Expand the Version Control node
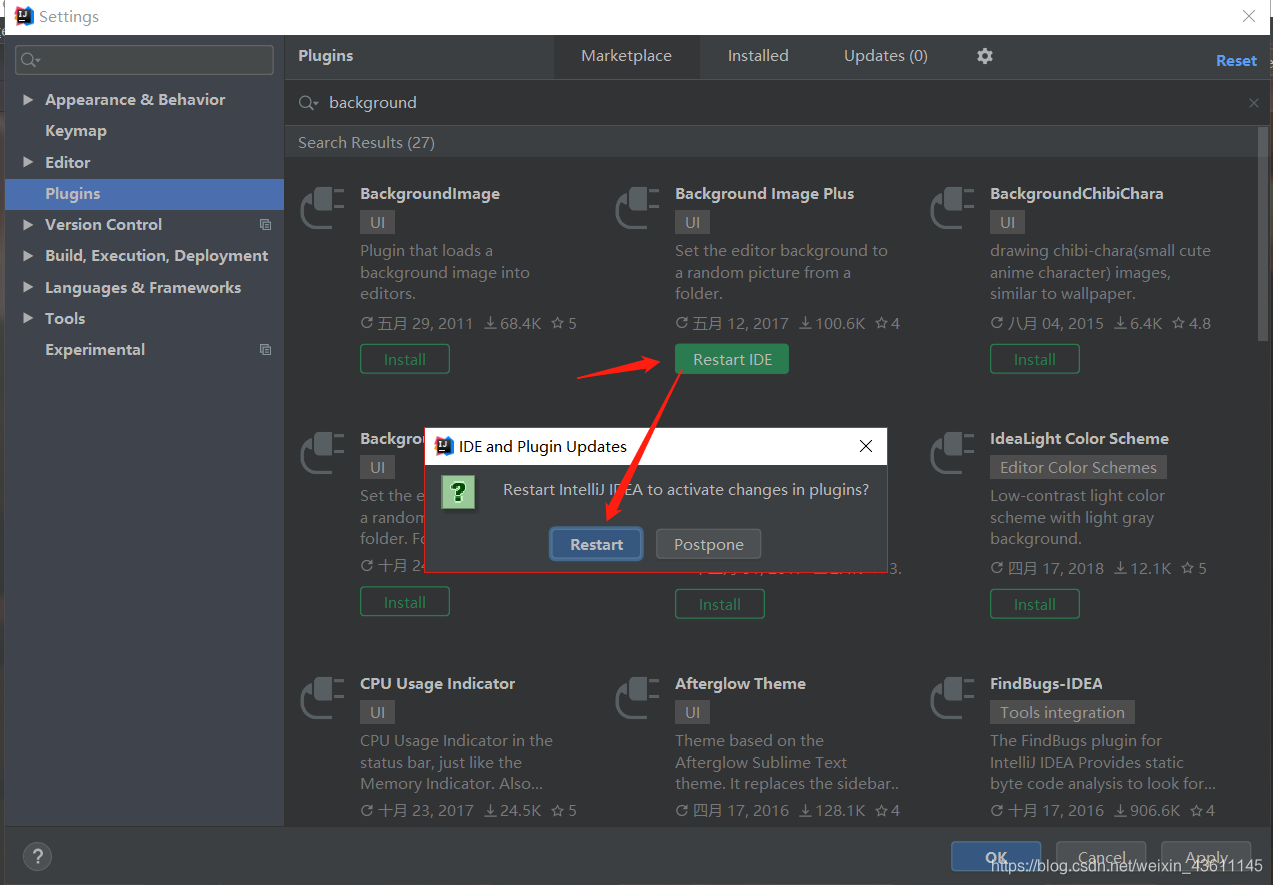This screenshot has height=885, width=1273. [28, 225]
